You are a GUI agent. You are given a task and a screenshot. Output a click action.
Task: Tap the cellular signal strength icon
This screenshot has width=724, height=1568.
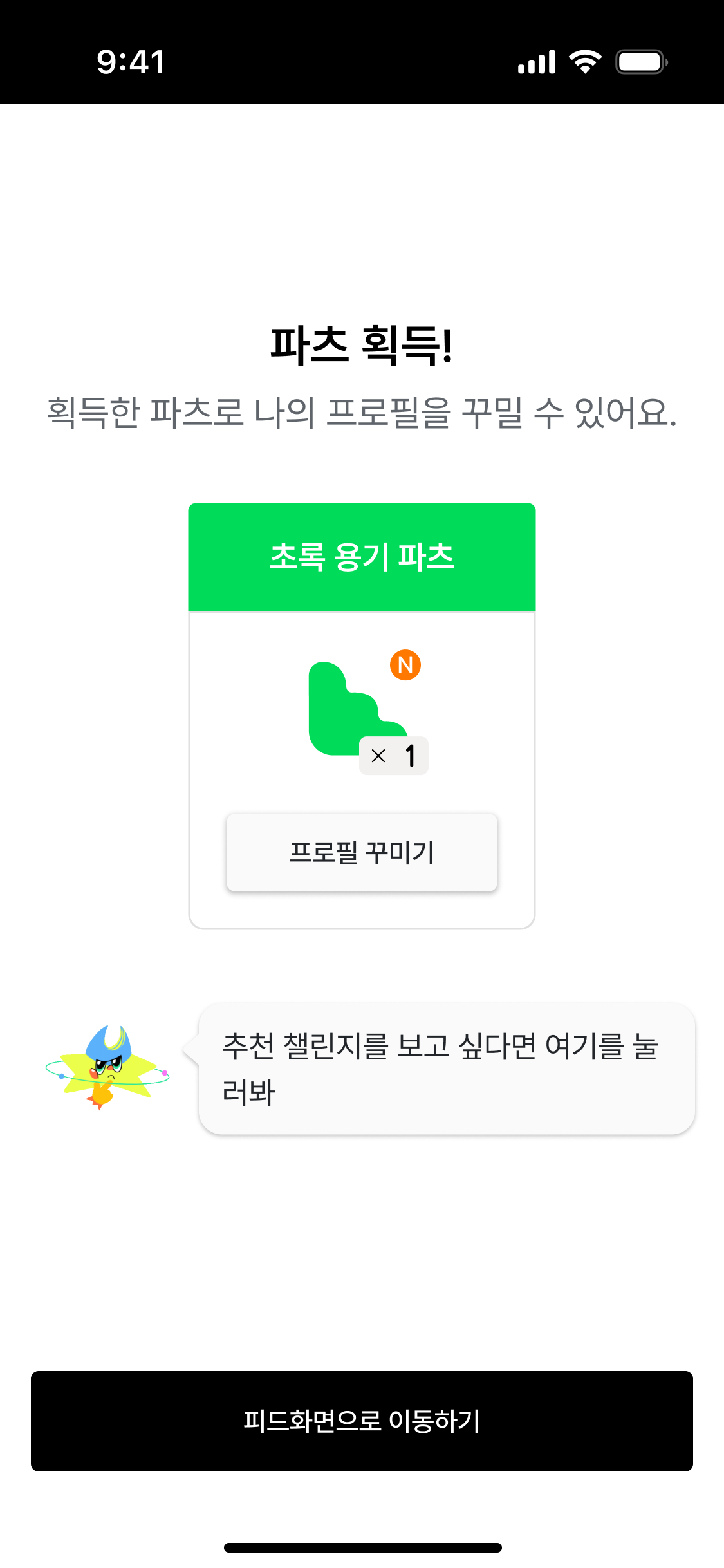point(537,62)
